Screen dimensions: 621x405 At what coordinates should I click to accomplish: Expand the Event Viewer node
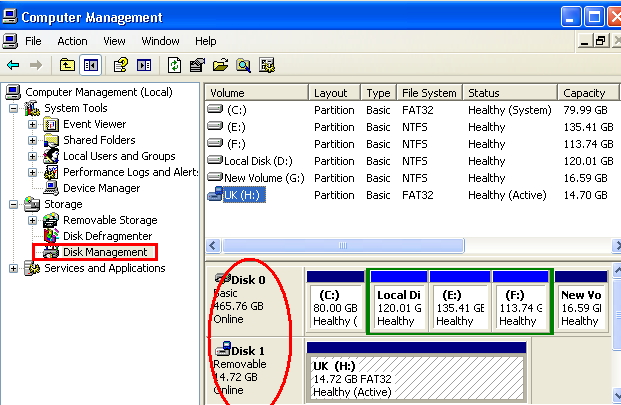pos(32,124)
